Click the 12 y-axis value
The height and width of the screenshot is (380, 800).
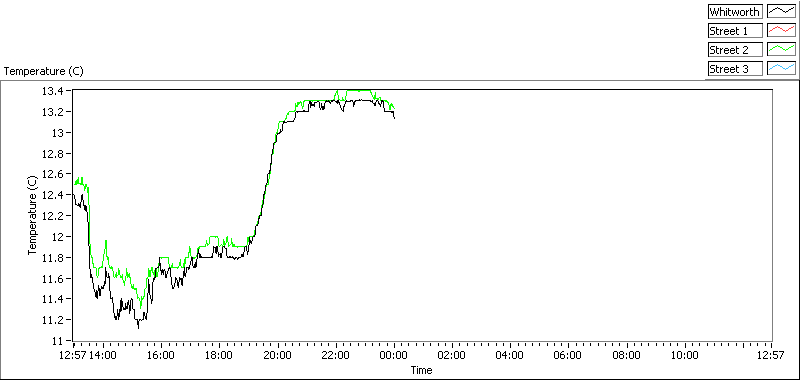click(x=57, y=237)
